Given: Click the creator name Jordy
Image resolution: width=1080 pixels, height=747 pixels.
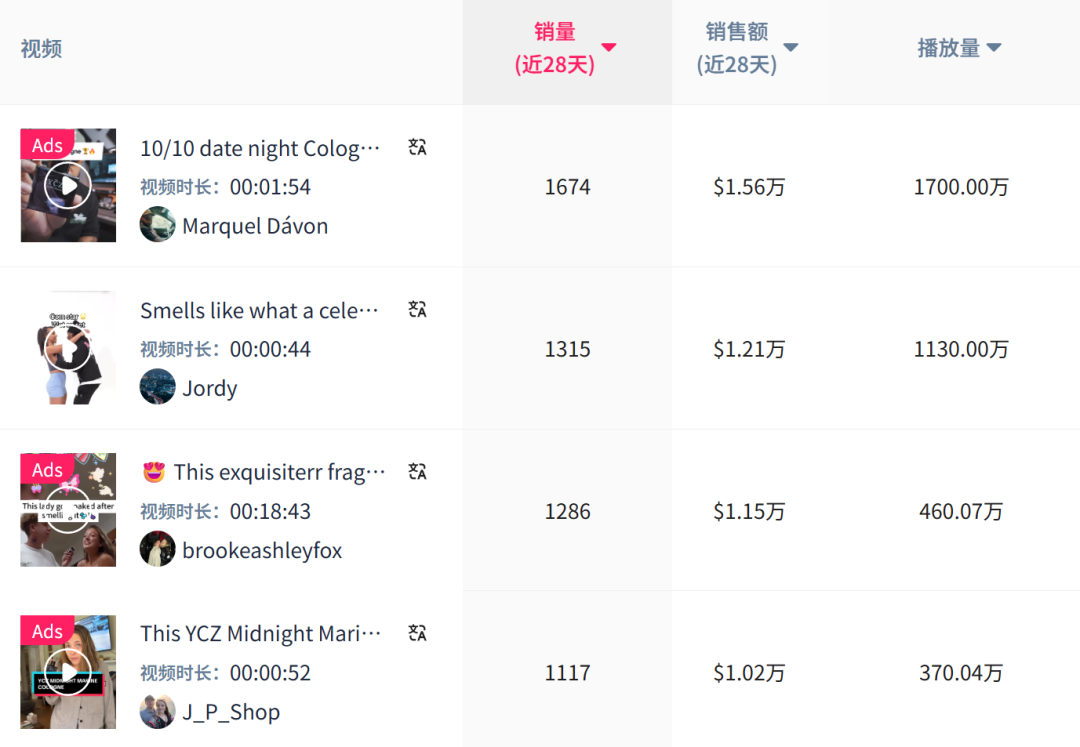Looking at the screenshot, I should (x=209, y=387).
